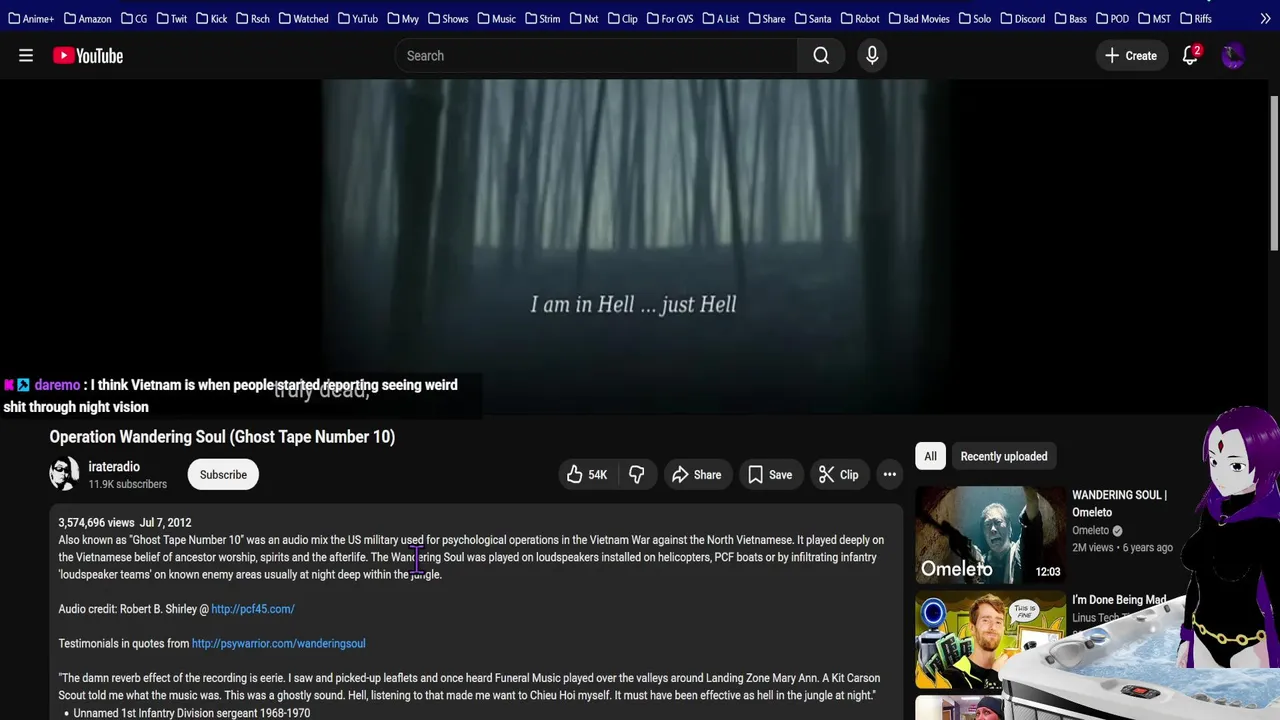Open the Anime+ bookmarks folder

pyautogui.click(x=30, y=18)
